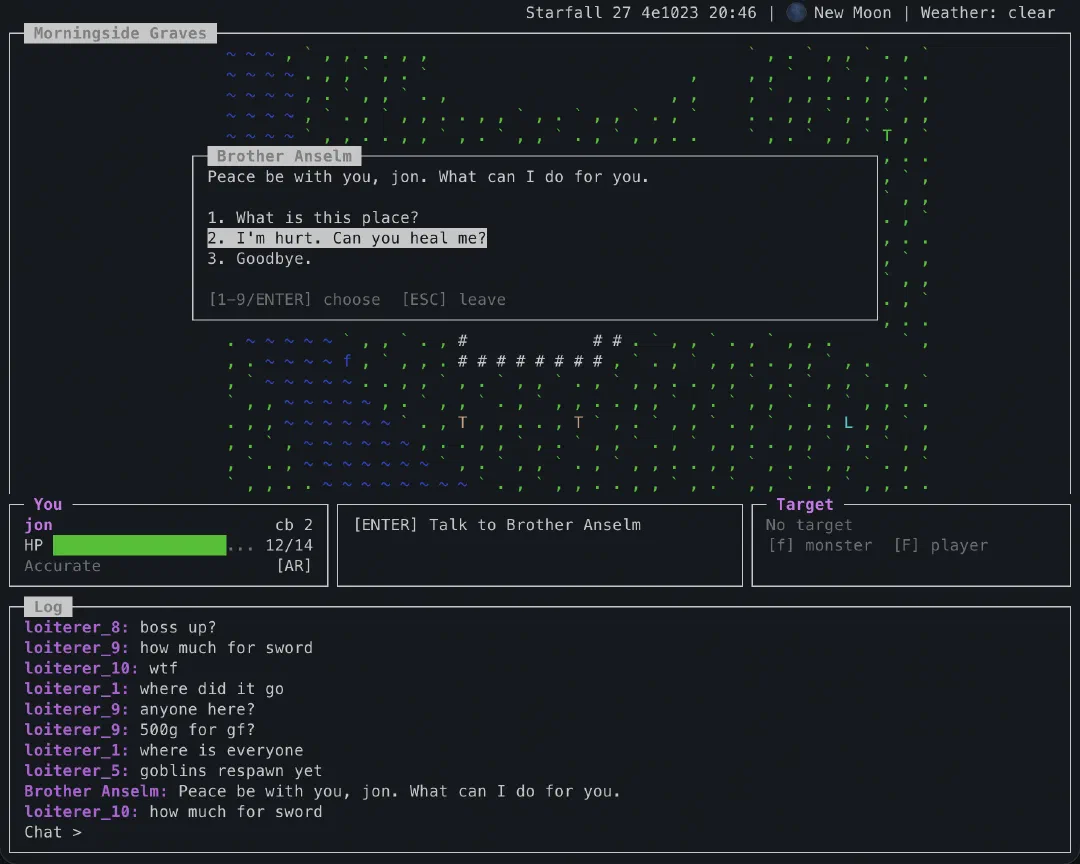This screenshot has height=864, width=1080.
Task: Click the log line 'loiterer_10: wtf'
Action: pos(101,668)
